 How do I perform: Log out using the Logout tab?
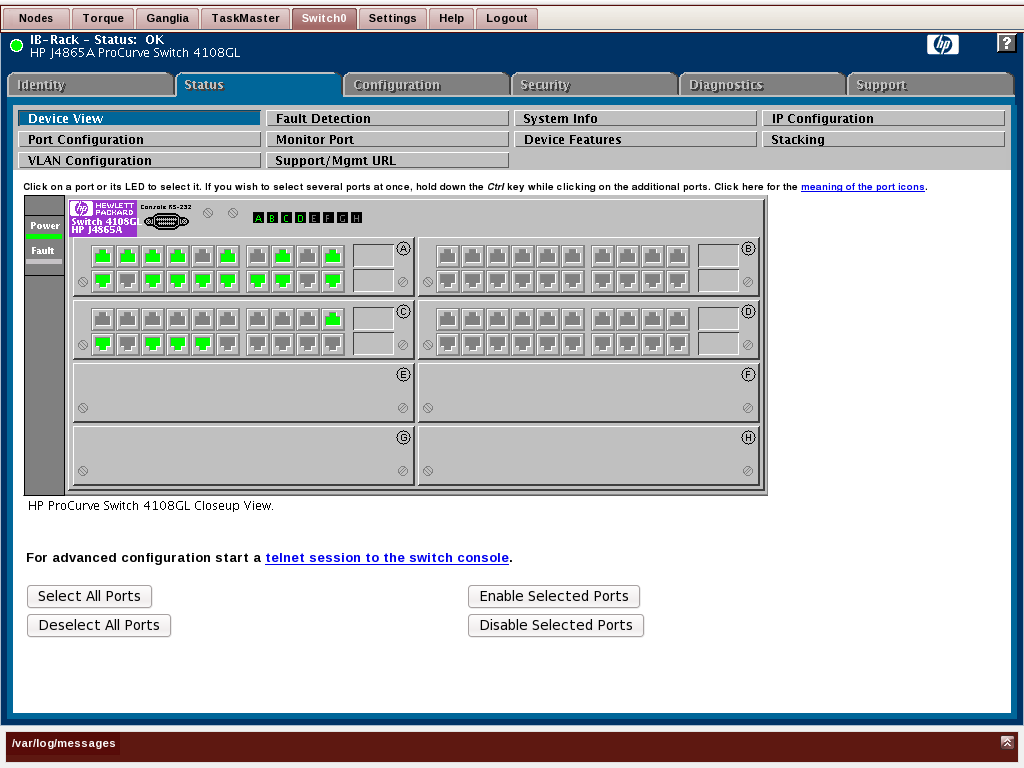507,18
